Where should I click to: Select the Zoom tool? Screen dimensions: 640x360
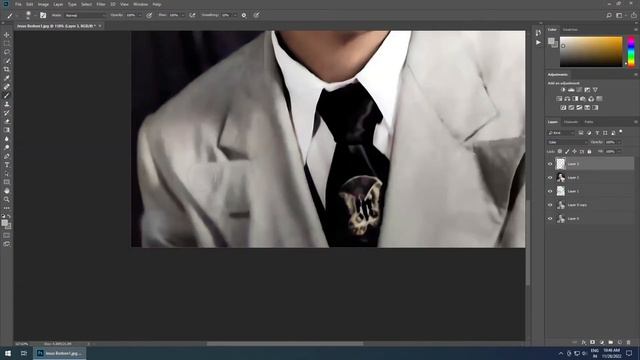[x=7, y=199]
